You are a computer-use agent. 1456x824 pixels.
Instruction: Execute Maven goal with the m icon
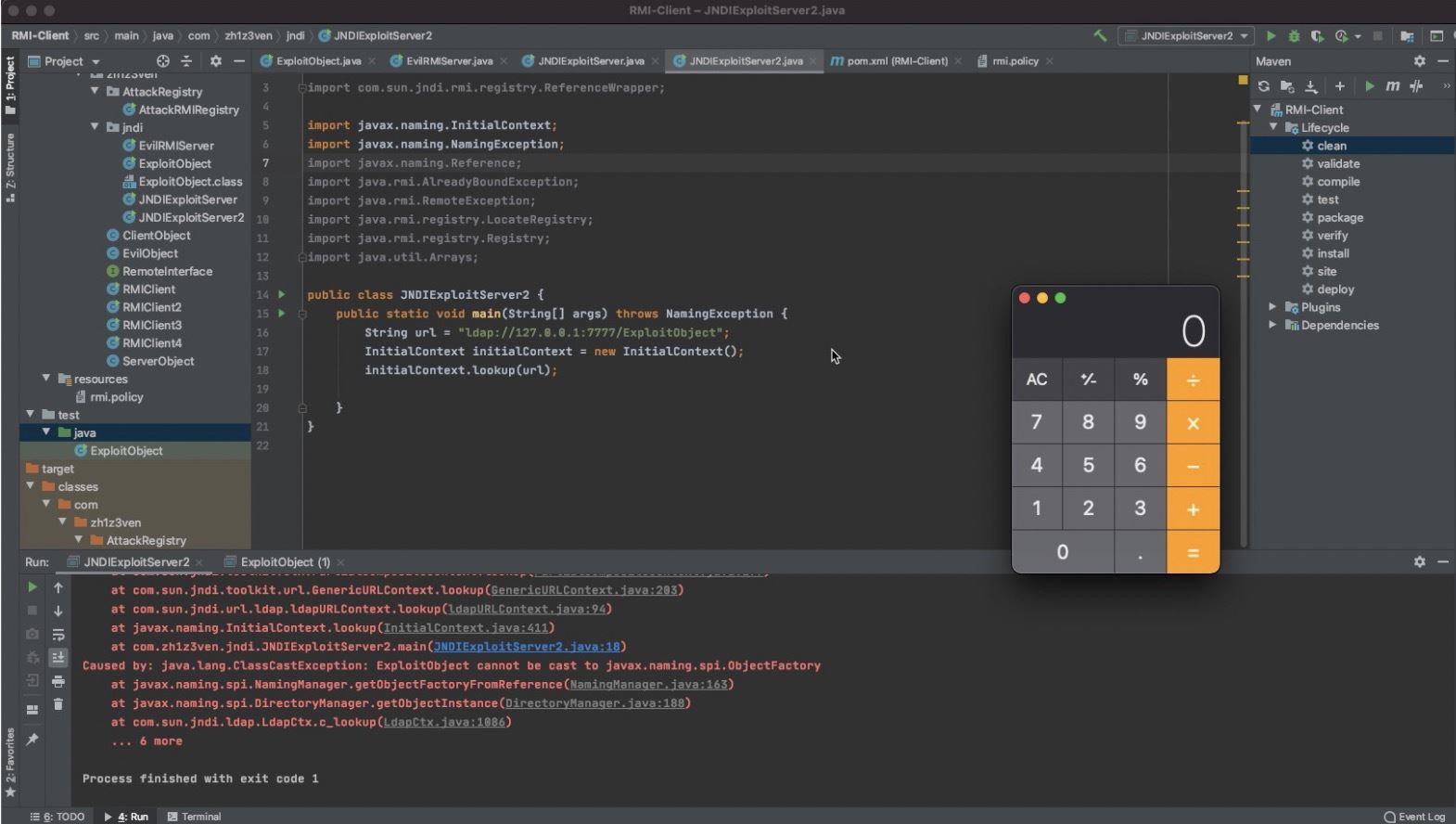pyautogui.click(x=1392, y=86)
